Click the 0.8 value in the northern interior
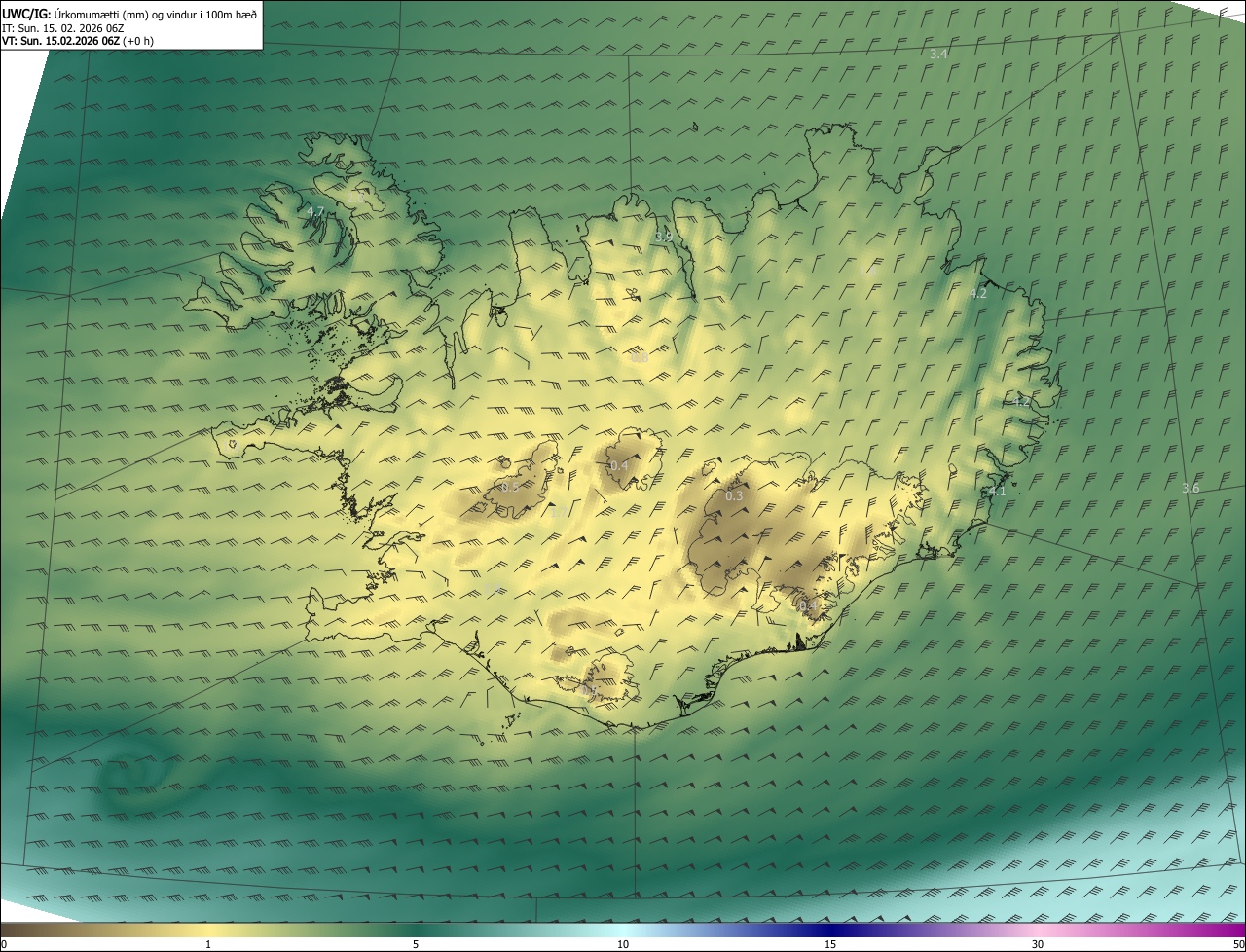The image size is (1246, 952). pyautogui.click(x=640, y=358)
